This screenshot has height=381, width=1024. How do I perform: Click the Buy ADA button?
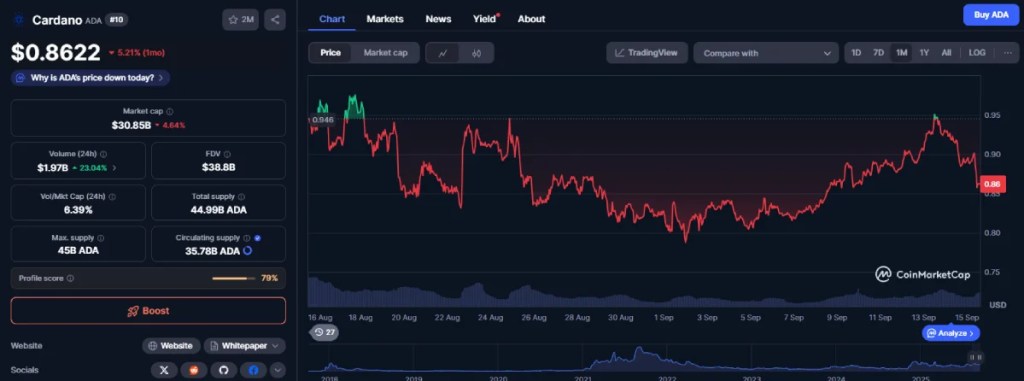pyautogui.click(x=991, y=14)
